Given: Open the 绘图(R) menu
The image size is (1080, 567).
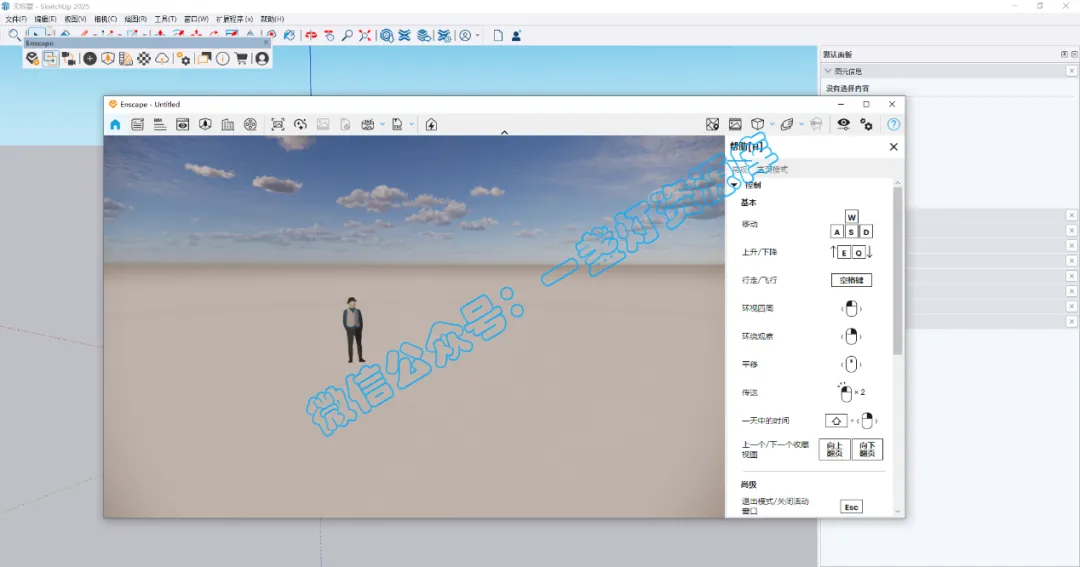Looking at the screenshot, I should 136,19.
